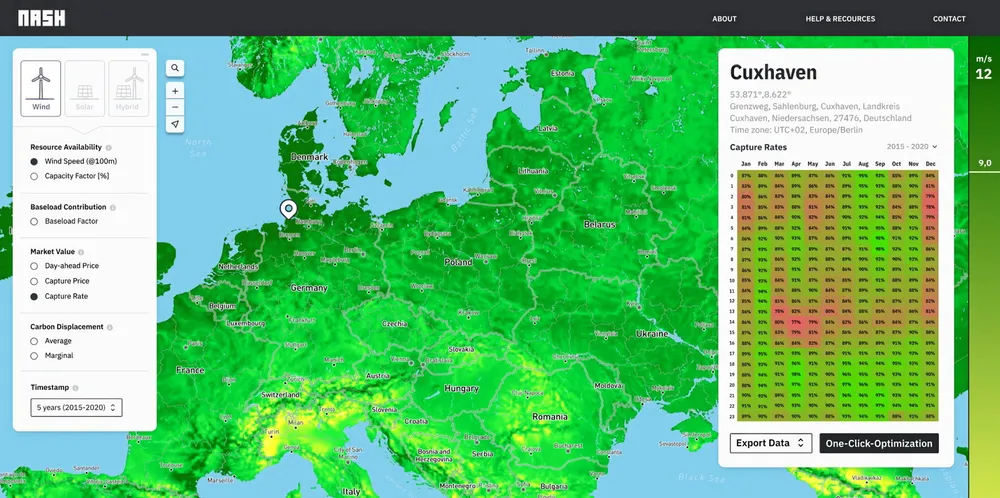Open the Export Data dropdown
The image size is (1000, 498).
[770, 443]
